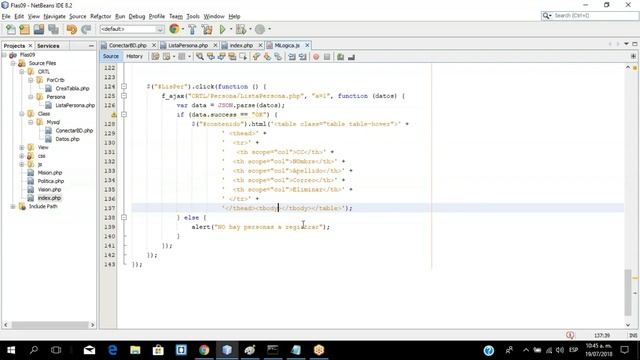Click the Clean and Build icon

coord(207,29)
